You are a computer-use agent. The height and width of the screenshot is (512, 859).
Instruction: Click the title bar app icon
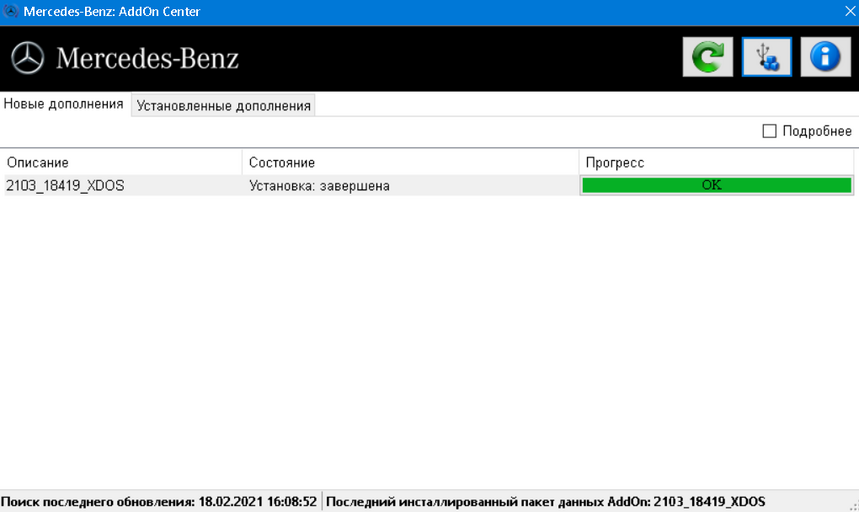(10, 11)
